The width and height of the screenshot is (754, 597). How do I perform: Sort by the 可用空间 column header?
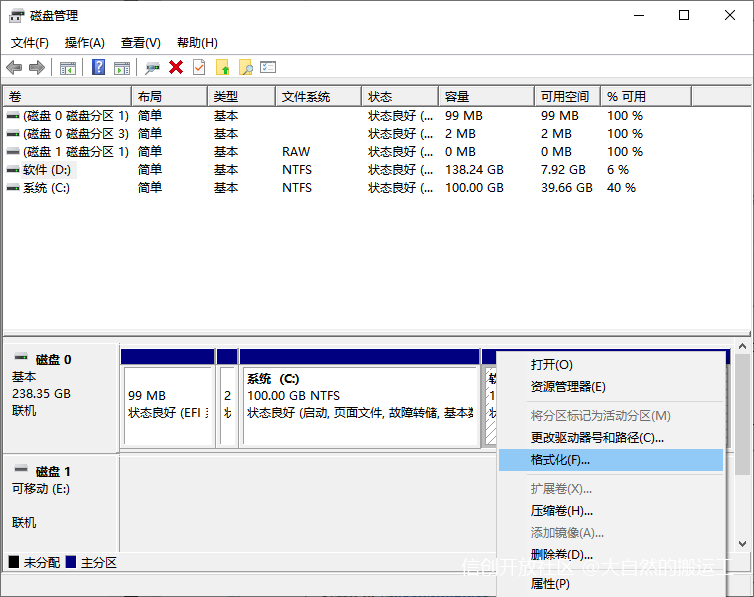coord(567,97)
